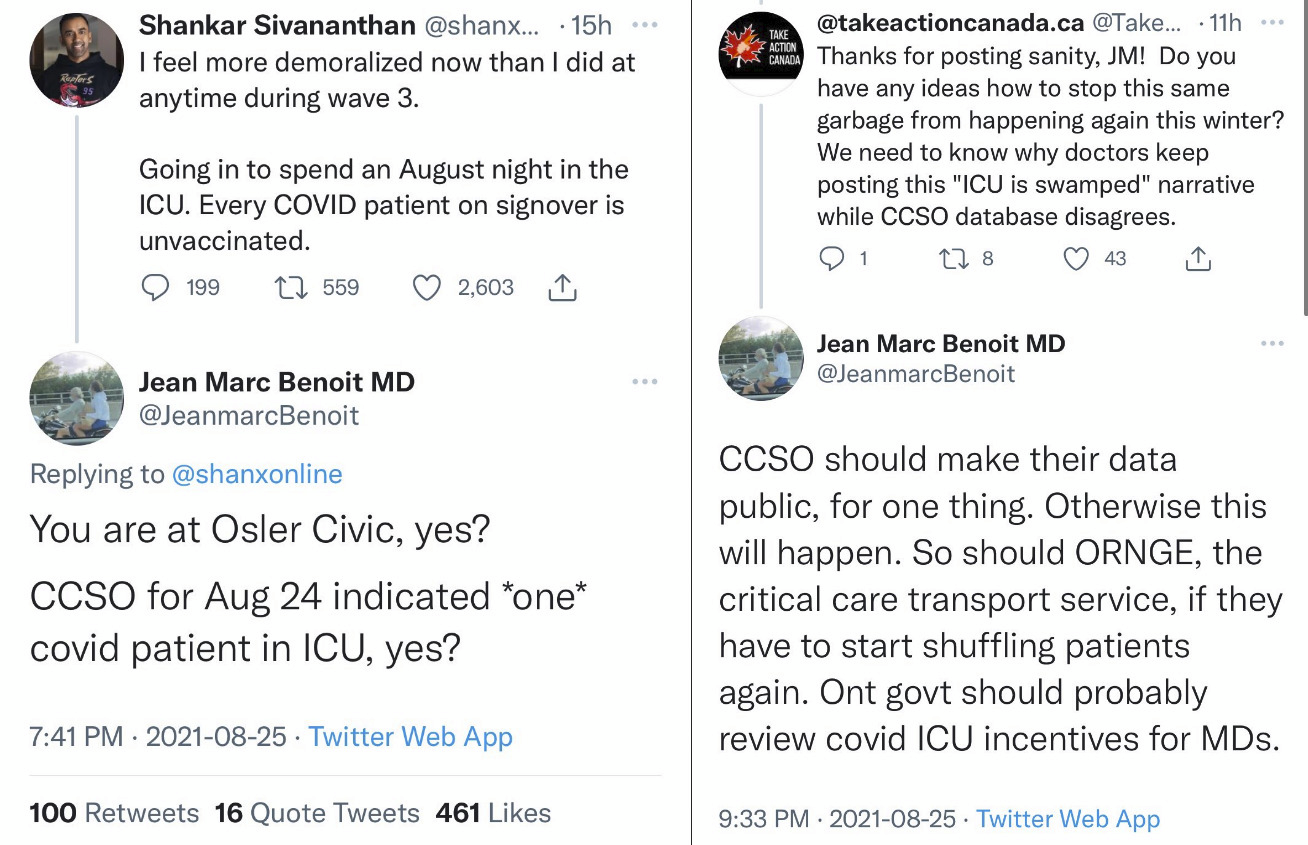Viewport: 1308px width, 845px height.
Task: Retweet Shankar's wave 3 ICU tweet
Action: point(289,288)
